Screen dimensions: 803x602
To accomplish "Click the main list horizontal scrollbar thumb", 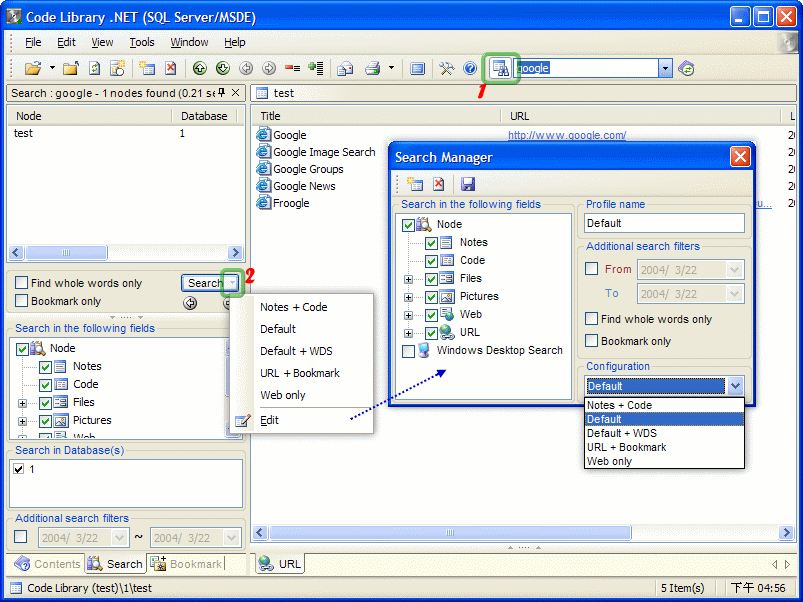I will click(x=450, y=533).
